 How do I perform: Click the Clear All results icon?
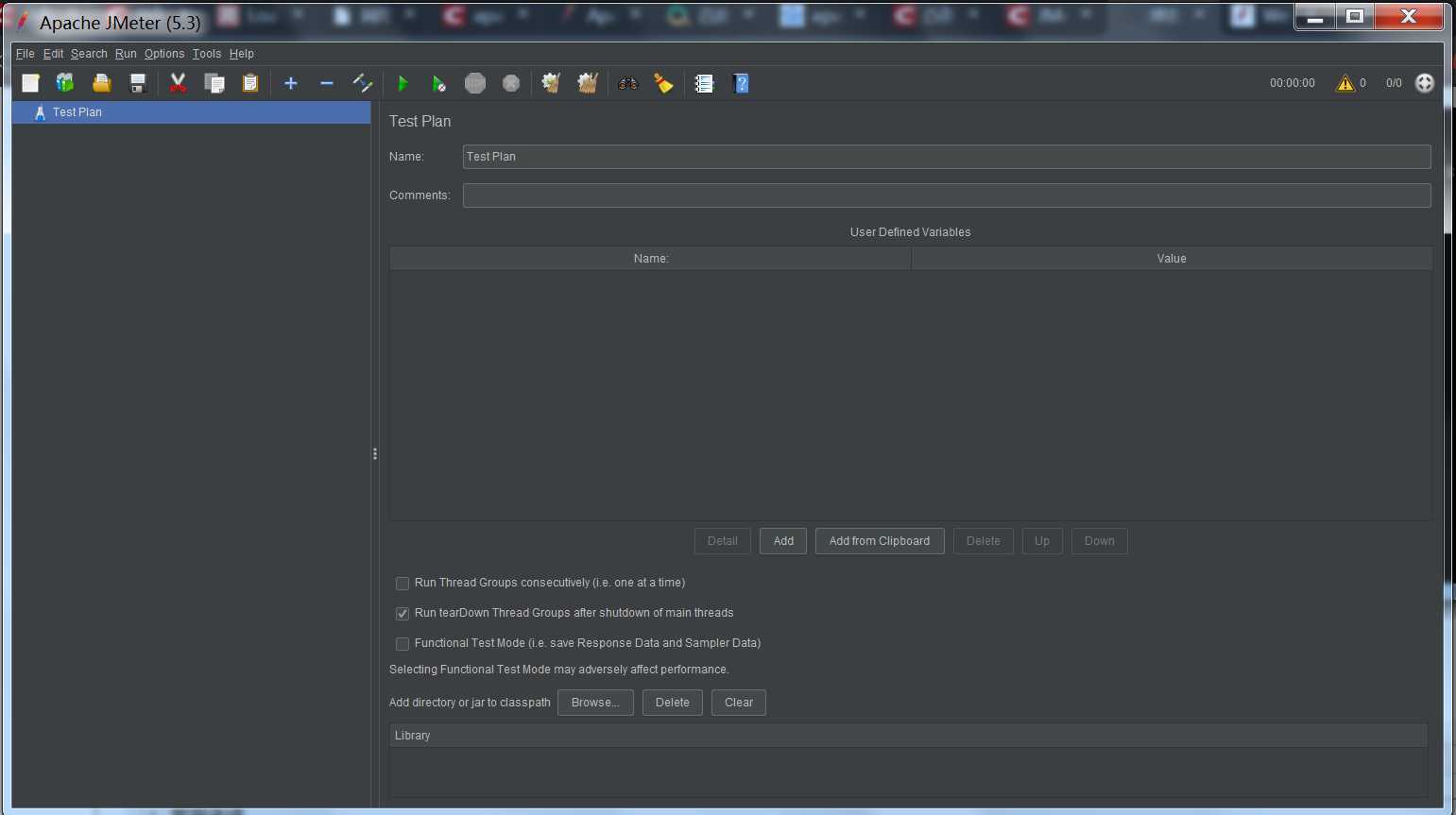coord(588,83)
